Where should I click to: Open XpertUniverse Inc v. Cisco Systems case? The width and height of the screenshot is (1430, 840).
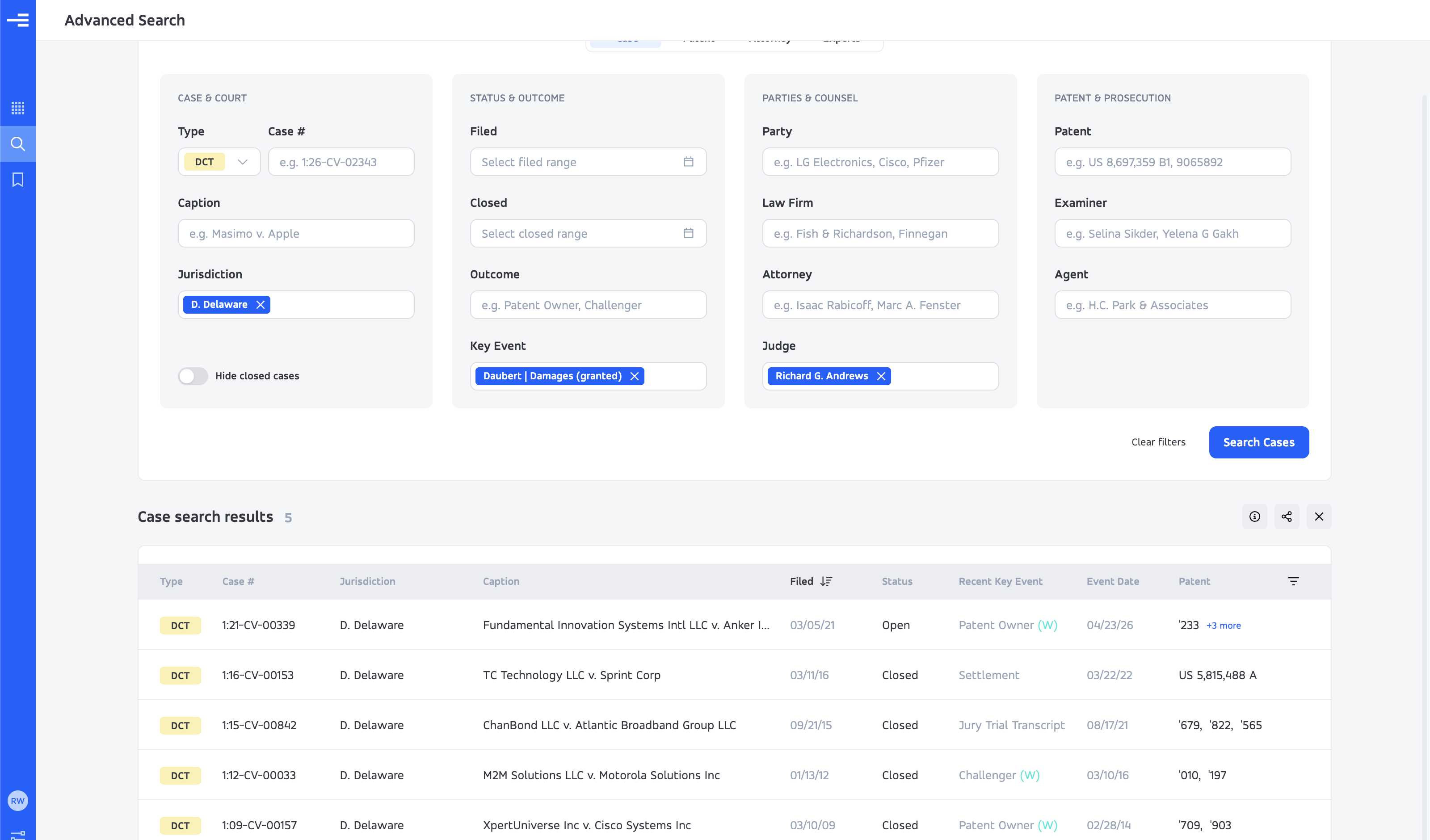coord(587,825)
